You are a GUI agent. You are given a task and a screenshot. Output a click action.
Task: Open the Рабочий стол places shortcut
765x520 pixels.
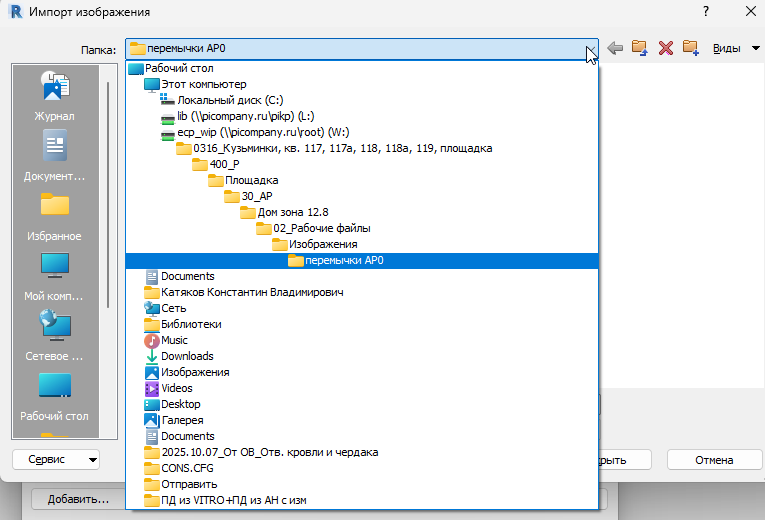click(x=54, y=396)
